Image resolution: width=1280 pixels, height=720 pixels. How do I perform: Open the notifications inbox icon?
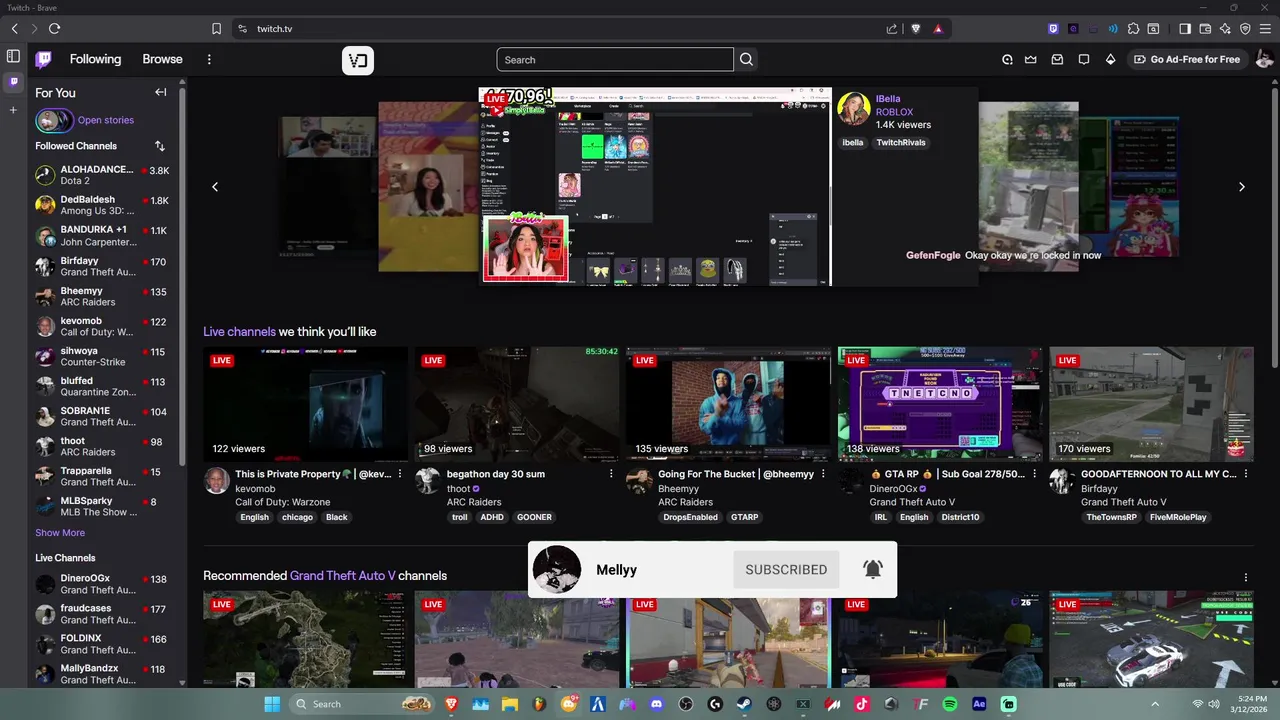pyautogui.click(x=1057, y=59)
